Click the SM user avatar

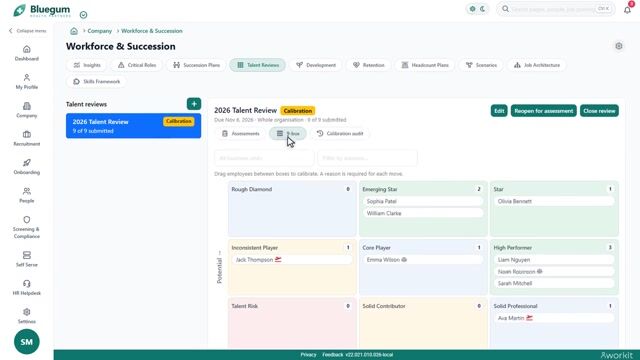pyautogui.click(x=27, y=342)
